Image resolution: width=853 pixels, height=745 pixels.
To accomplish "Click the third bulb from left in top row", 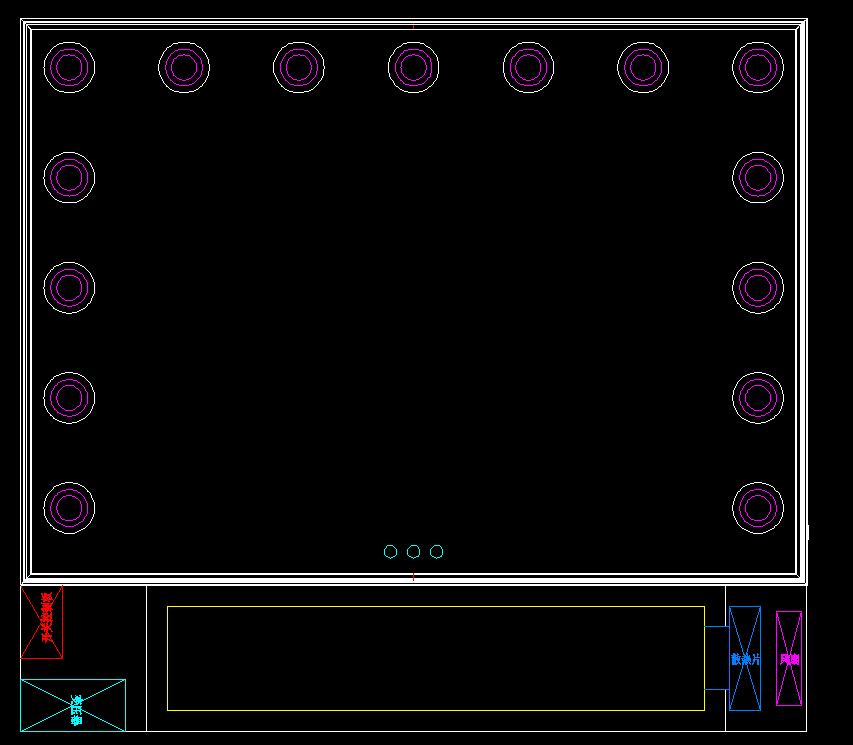I will pos(298,67).
